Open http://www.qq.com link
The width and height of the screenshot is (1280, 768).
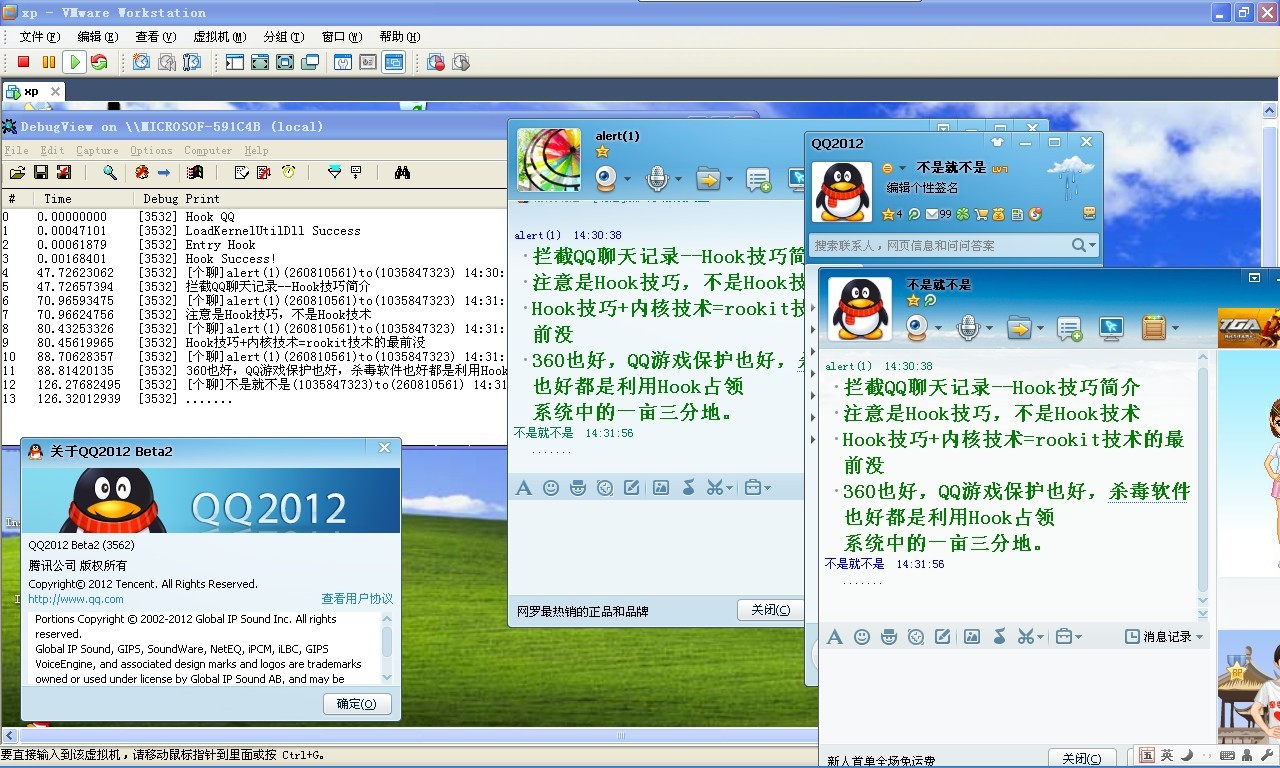[x=76, y=599]
